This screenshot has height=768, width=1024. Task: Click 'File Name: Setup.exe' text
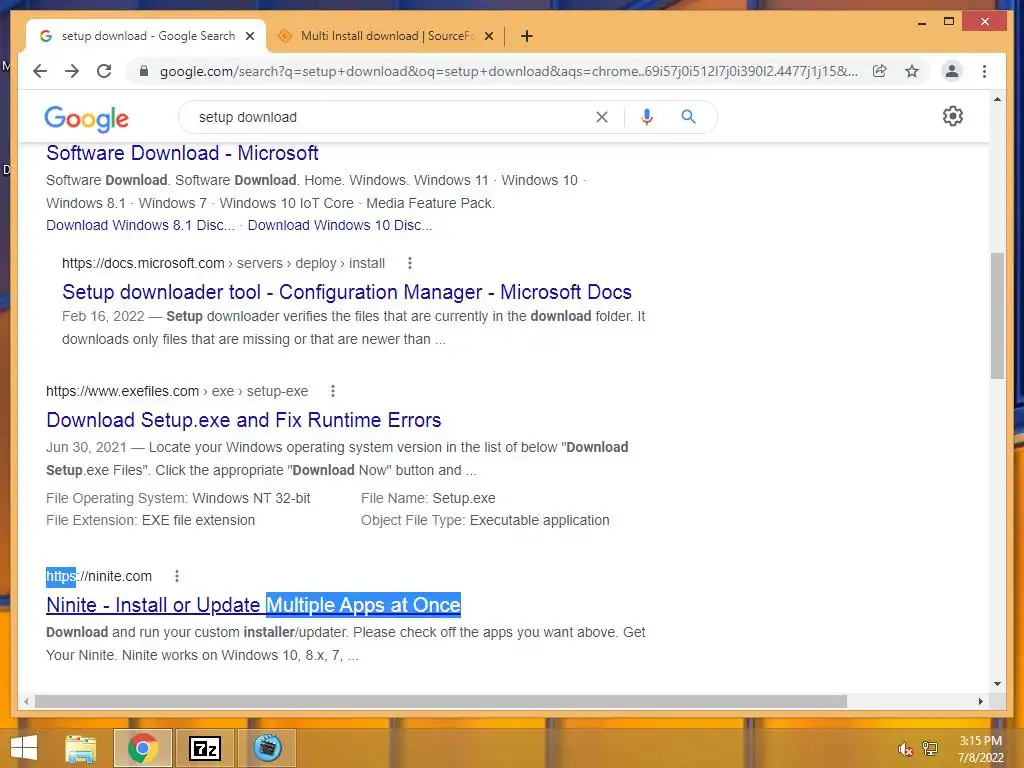click(428, 498)
